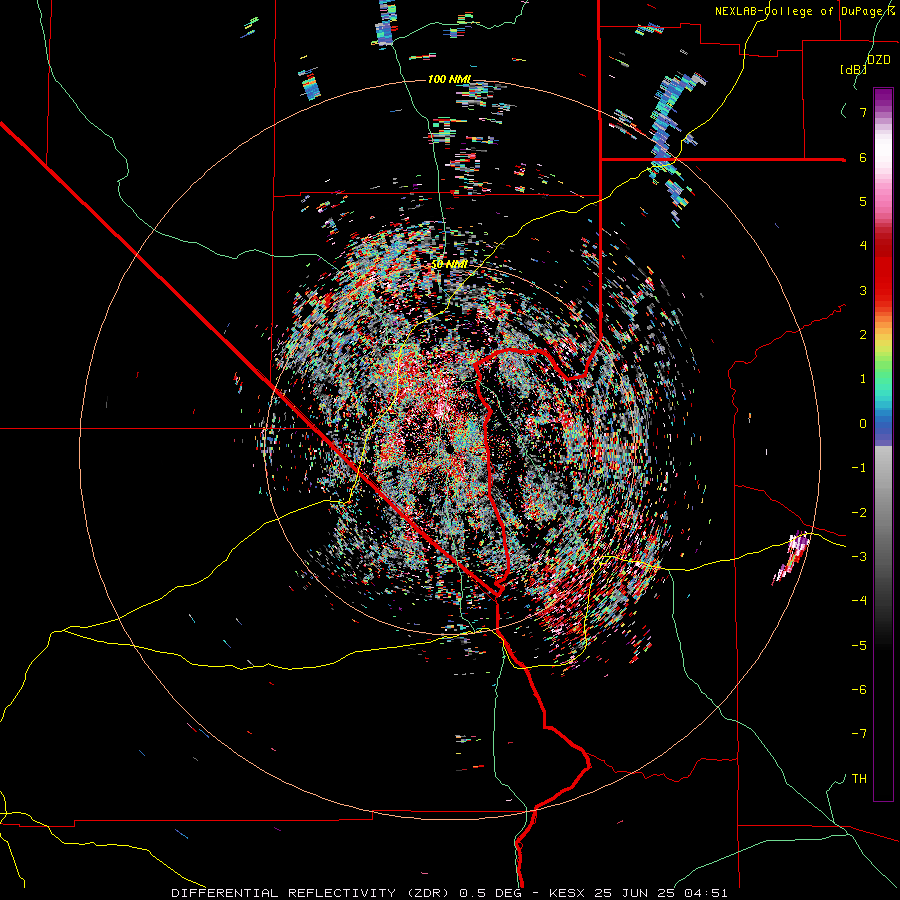Click the -6 tick label on the color scale
The height and width of the screenshot is (900, 900).
point(859,690)
